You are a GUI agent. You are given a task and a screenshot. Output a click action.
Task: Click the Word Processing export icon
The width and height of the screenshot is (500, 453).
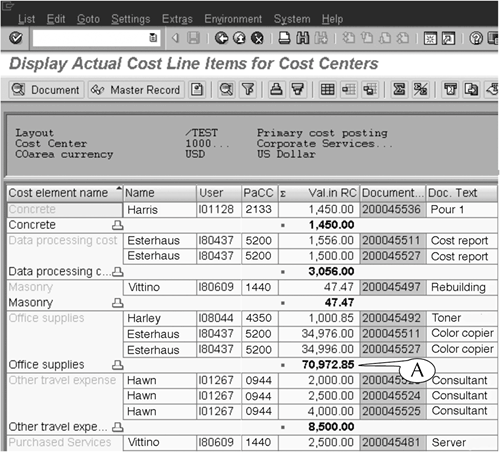(450, 90)
